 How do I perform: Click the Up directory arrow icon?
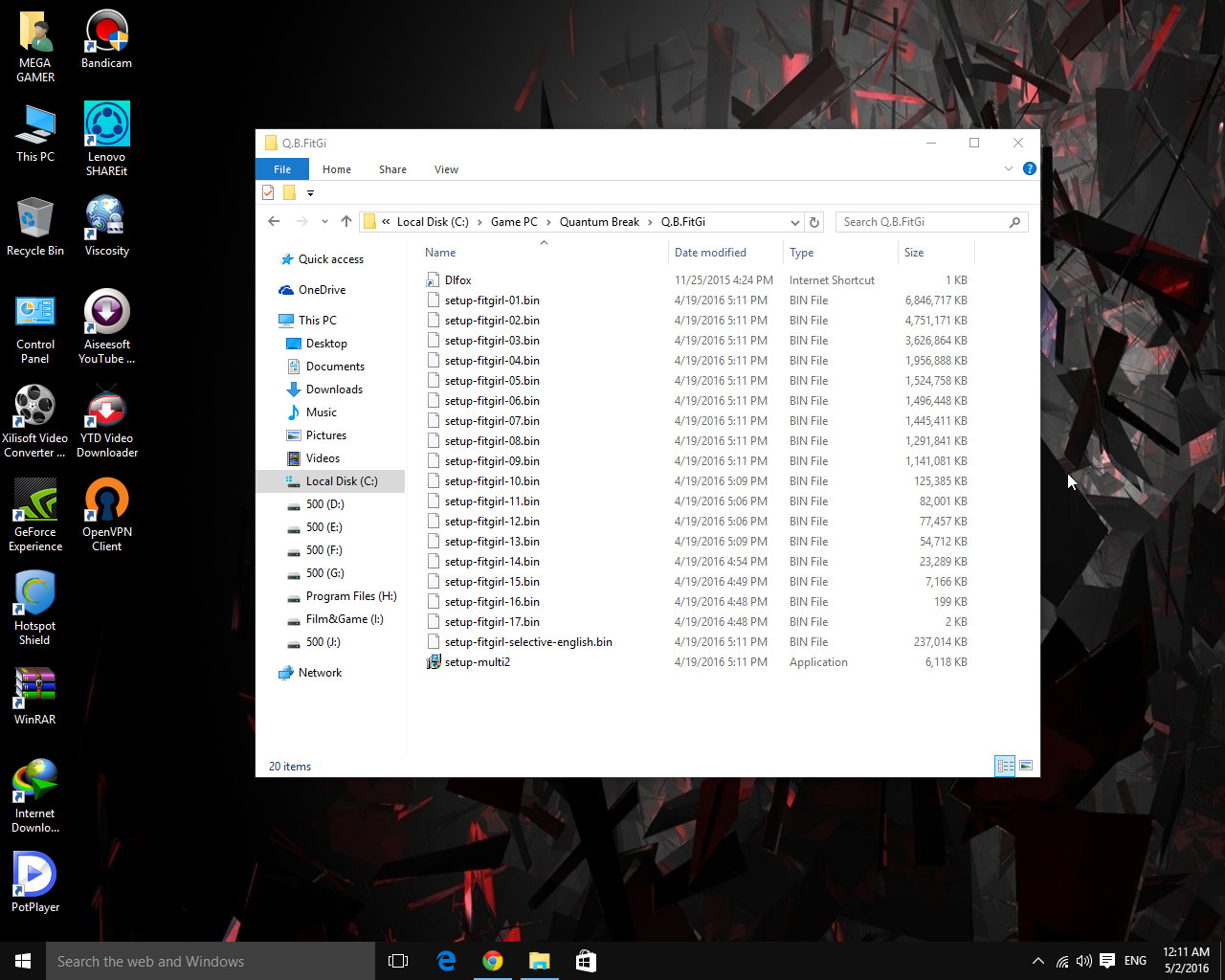coord(346,221)
